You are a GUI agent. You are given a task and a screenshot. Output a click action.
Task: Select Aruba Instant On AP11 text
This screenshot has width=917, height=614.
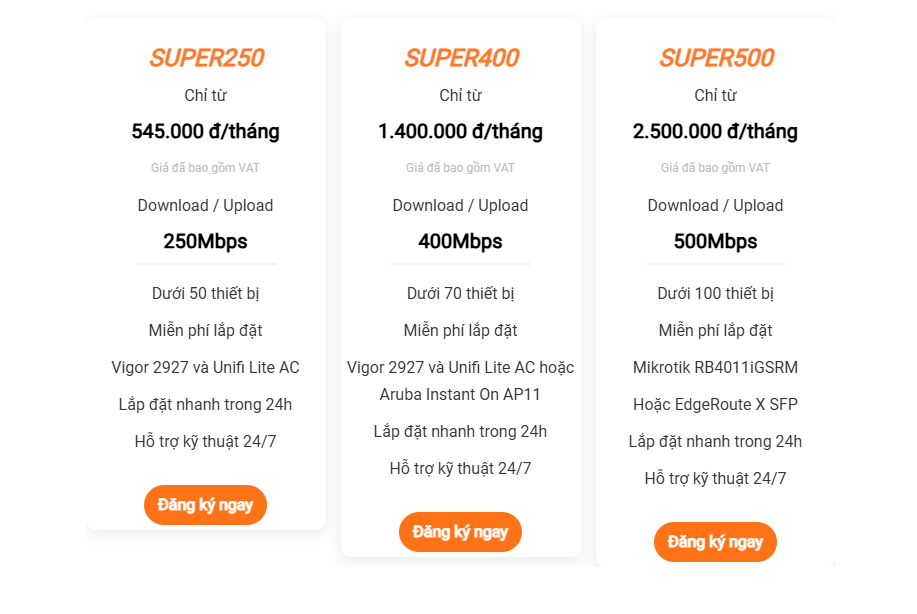(x=460, y=394)
